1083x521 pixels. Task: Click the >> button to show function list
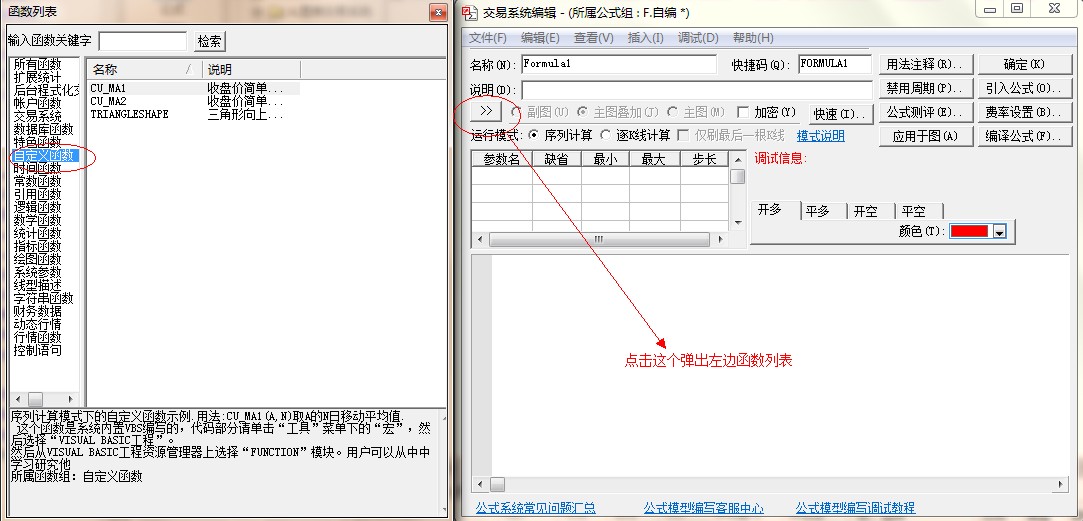click(486, 111)
